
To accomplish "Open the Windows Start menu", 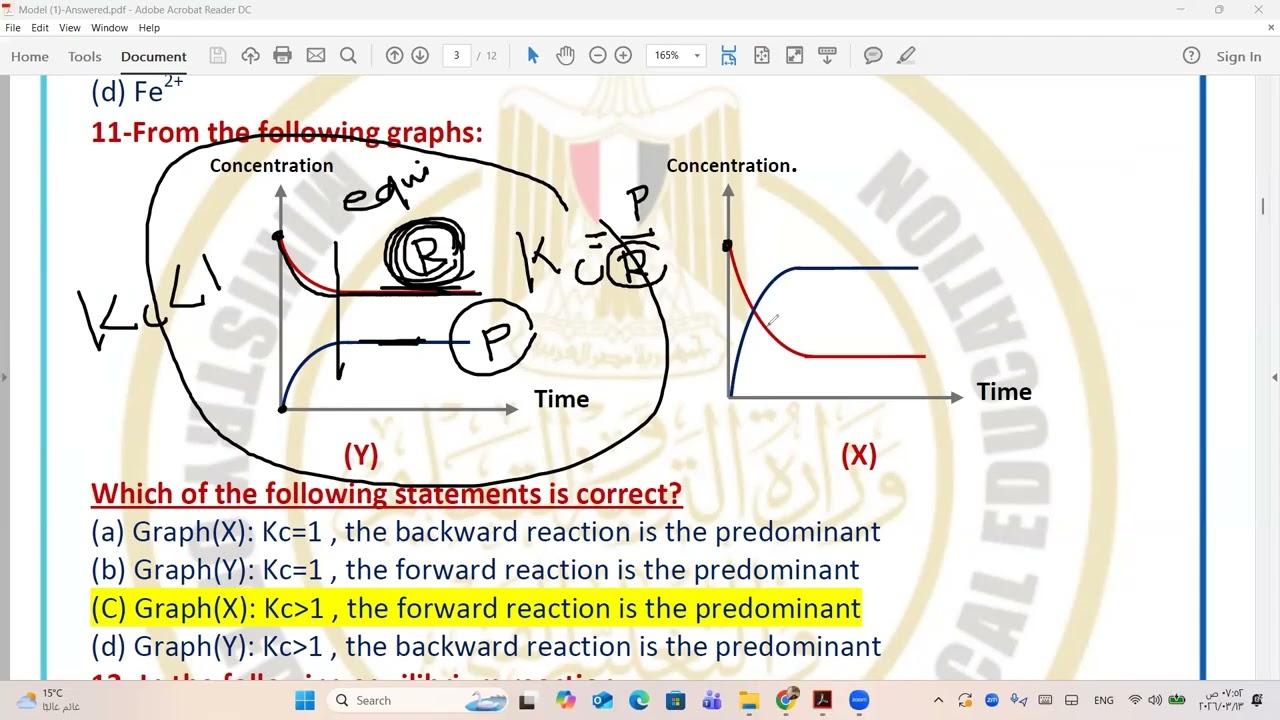I will 305,700.
